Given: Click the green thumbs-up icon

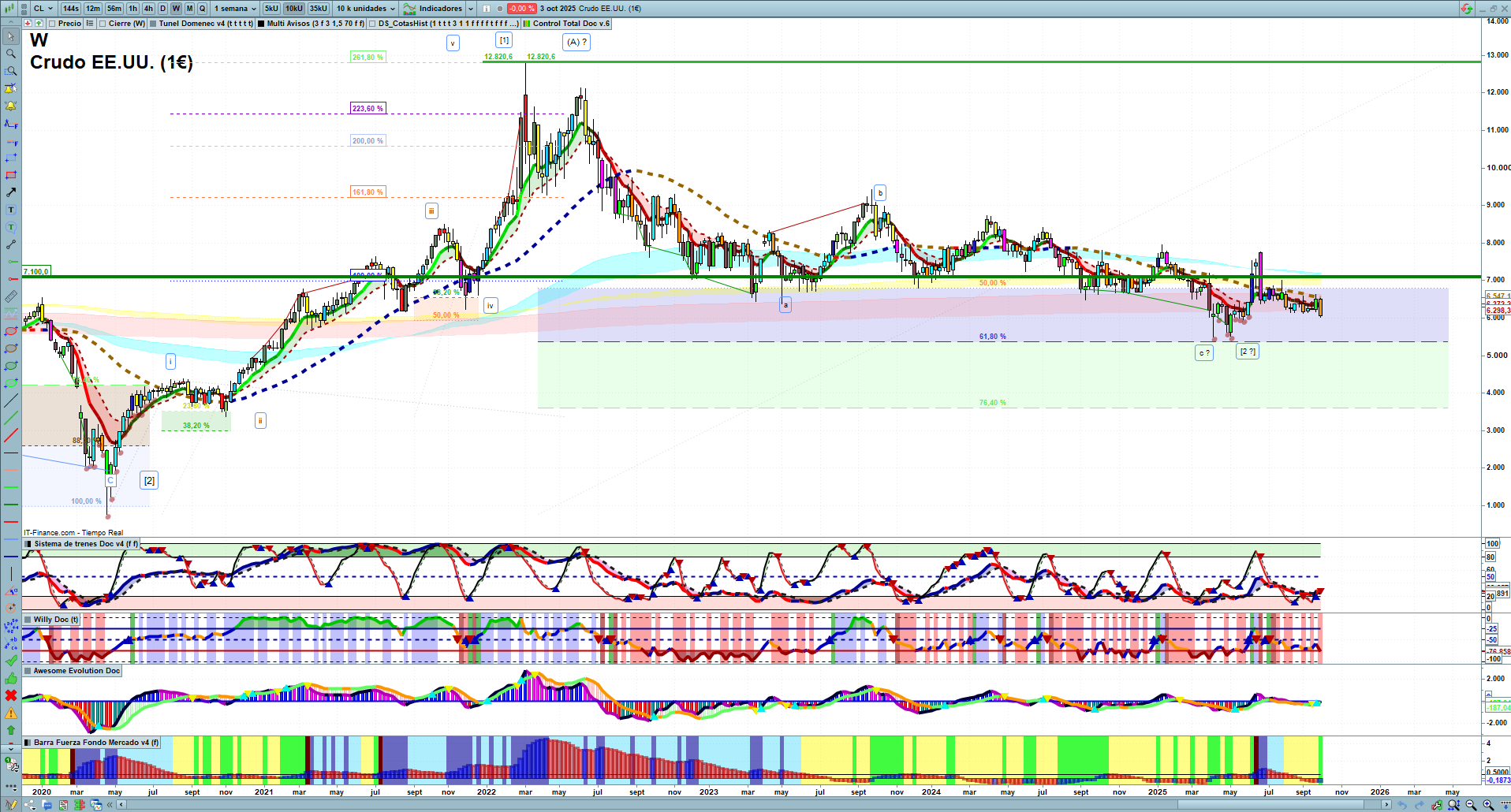Looking at the screenshot, I should pyautogui.click(x=11, y=679).
